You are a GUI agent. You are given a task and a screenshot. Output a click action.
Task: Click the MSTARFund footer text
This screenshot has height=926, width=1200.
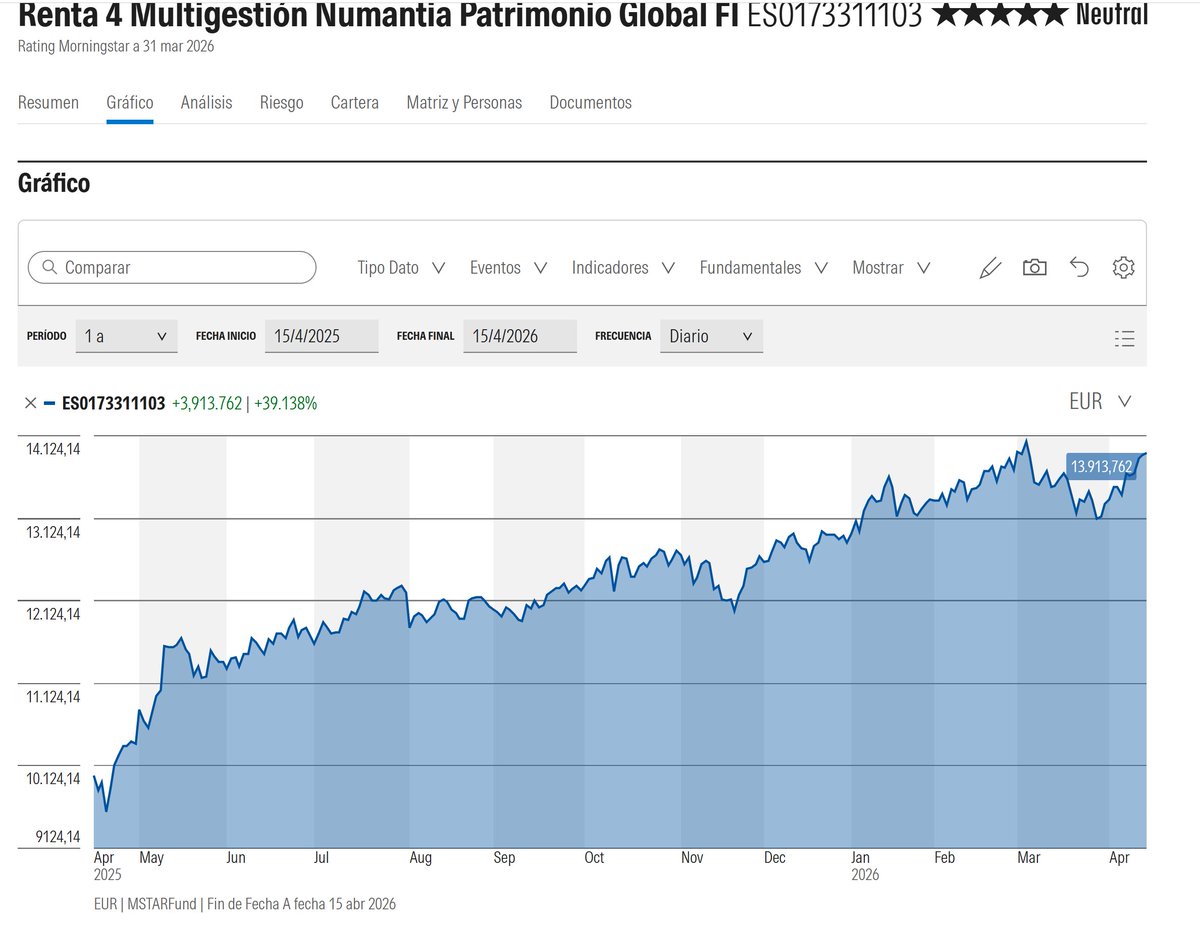tap(167, 904)
